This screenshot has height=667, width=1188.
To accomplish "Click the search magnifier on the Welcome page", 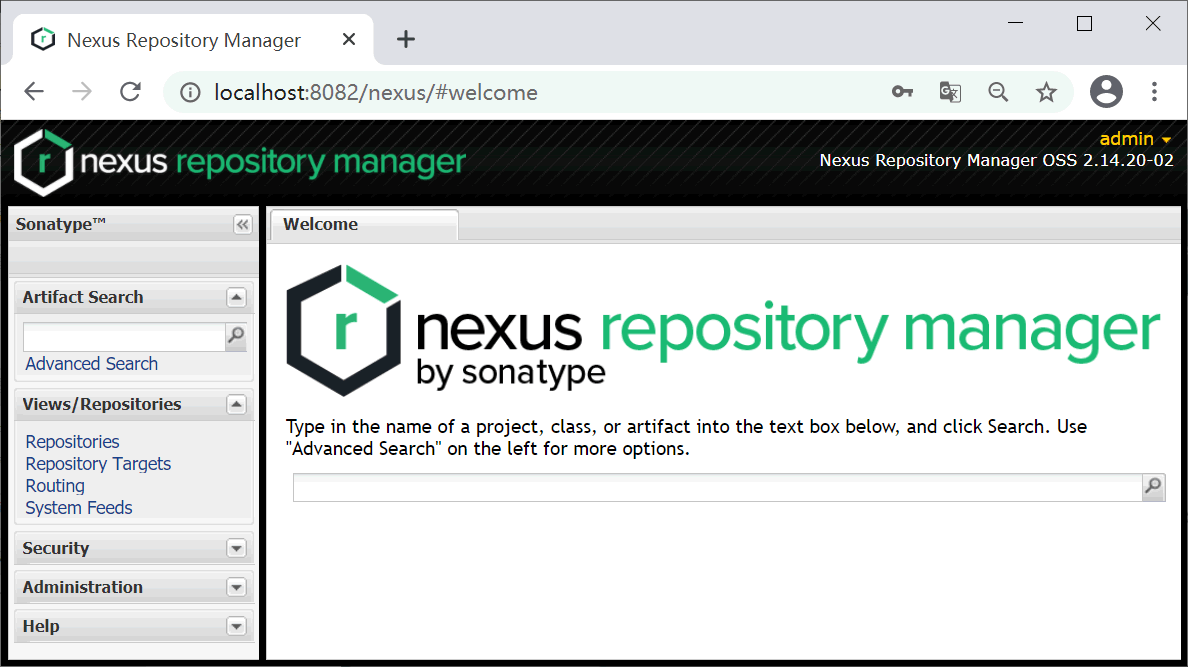I will click(1152, 487).
